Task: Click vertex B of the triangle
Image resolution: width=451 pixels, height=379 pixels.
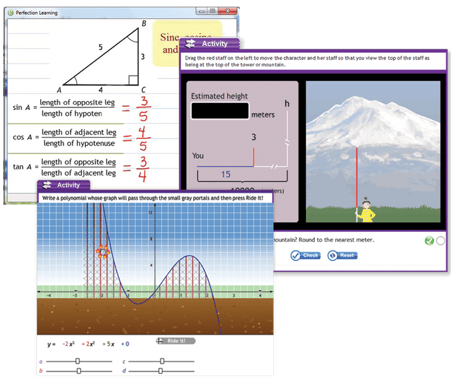Action: tap(144, 24)
